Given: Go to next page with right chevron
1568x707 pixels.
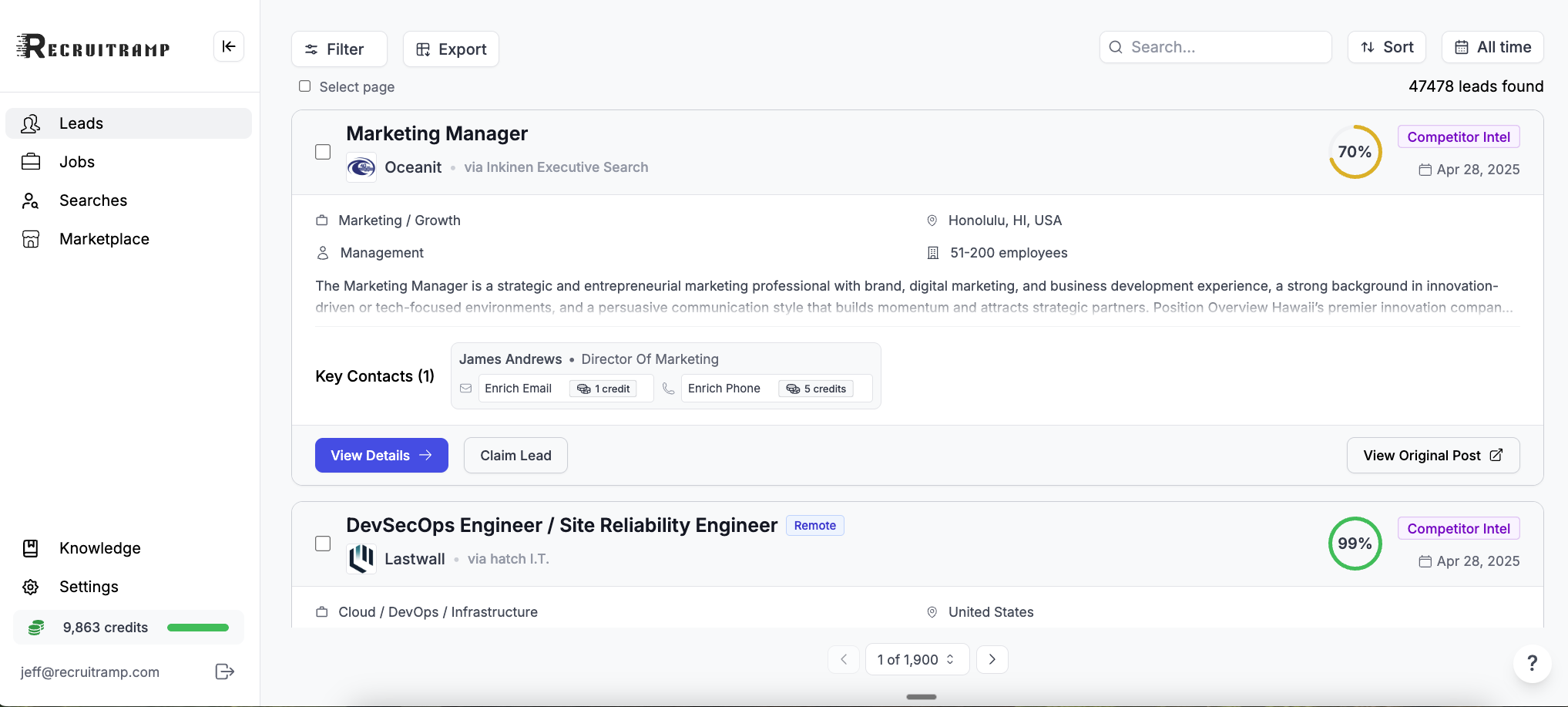Looking at the screenshot, I should coord(992,659).
